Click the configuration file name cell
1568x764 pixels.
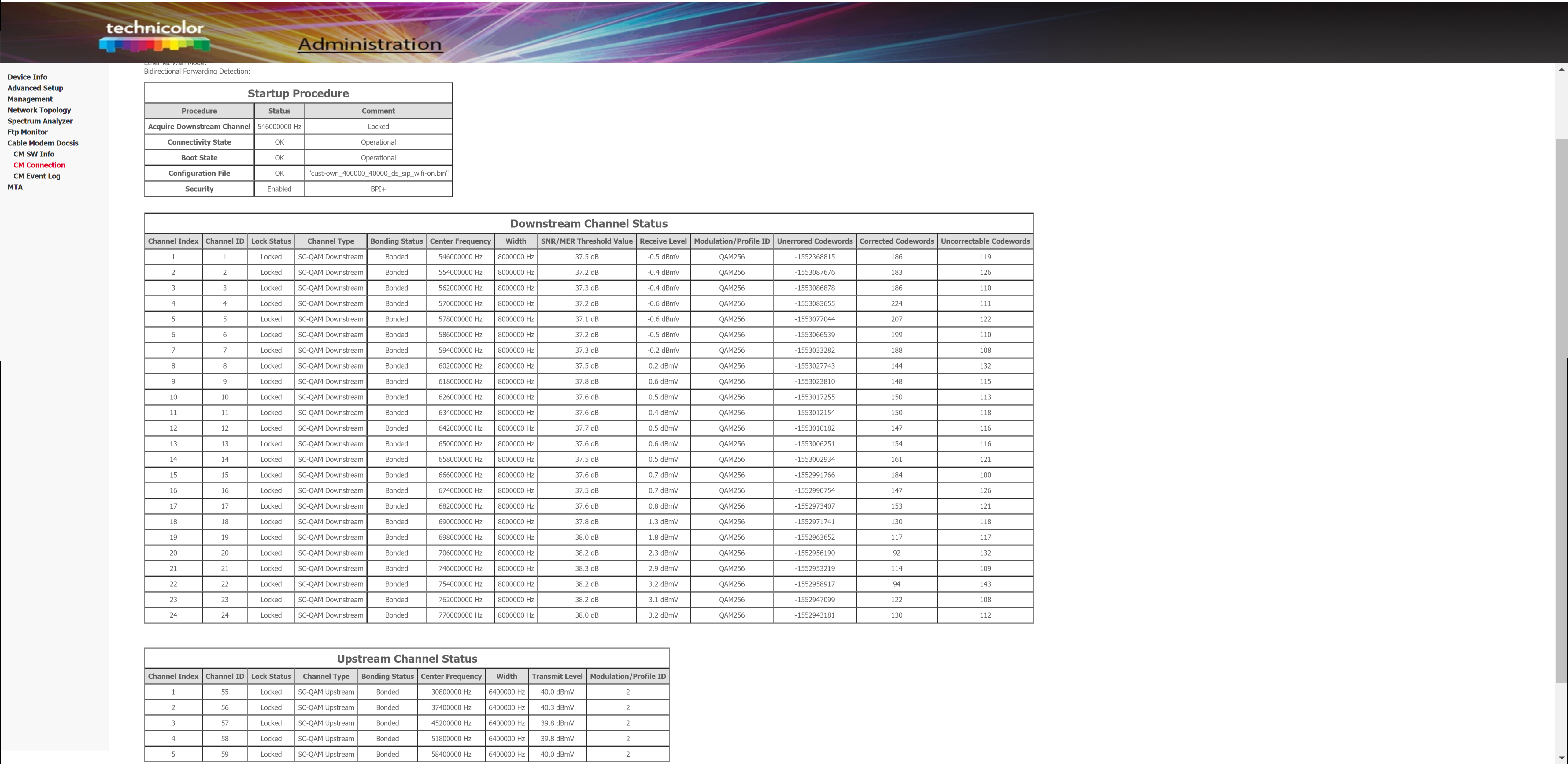[378, 173]
